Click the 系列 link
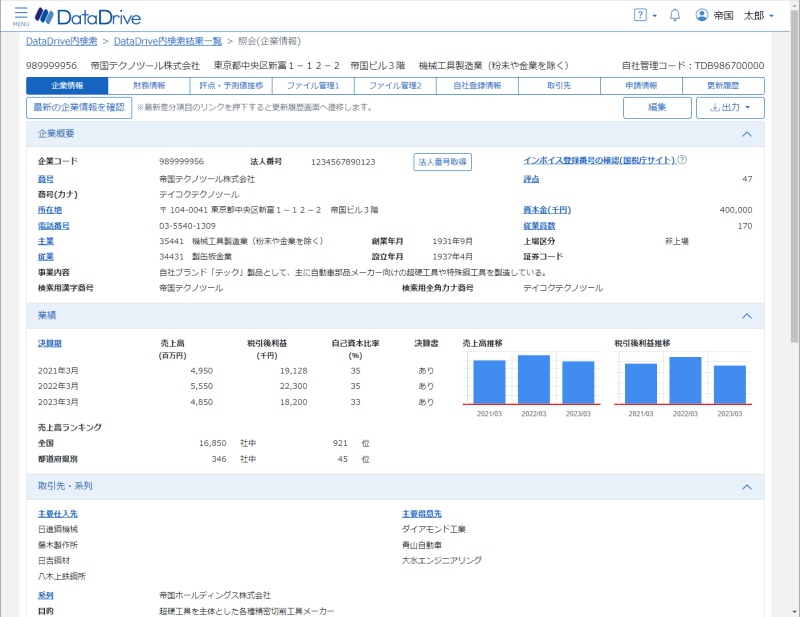 click(x=45, y=596)
